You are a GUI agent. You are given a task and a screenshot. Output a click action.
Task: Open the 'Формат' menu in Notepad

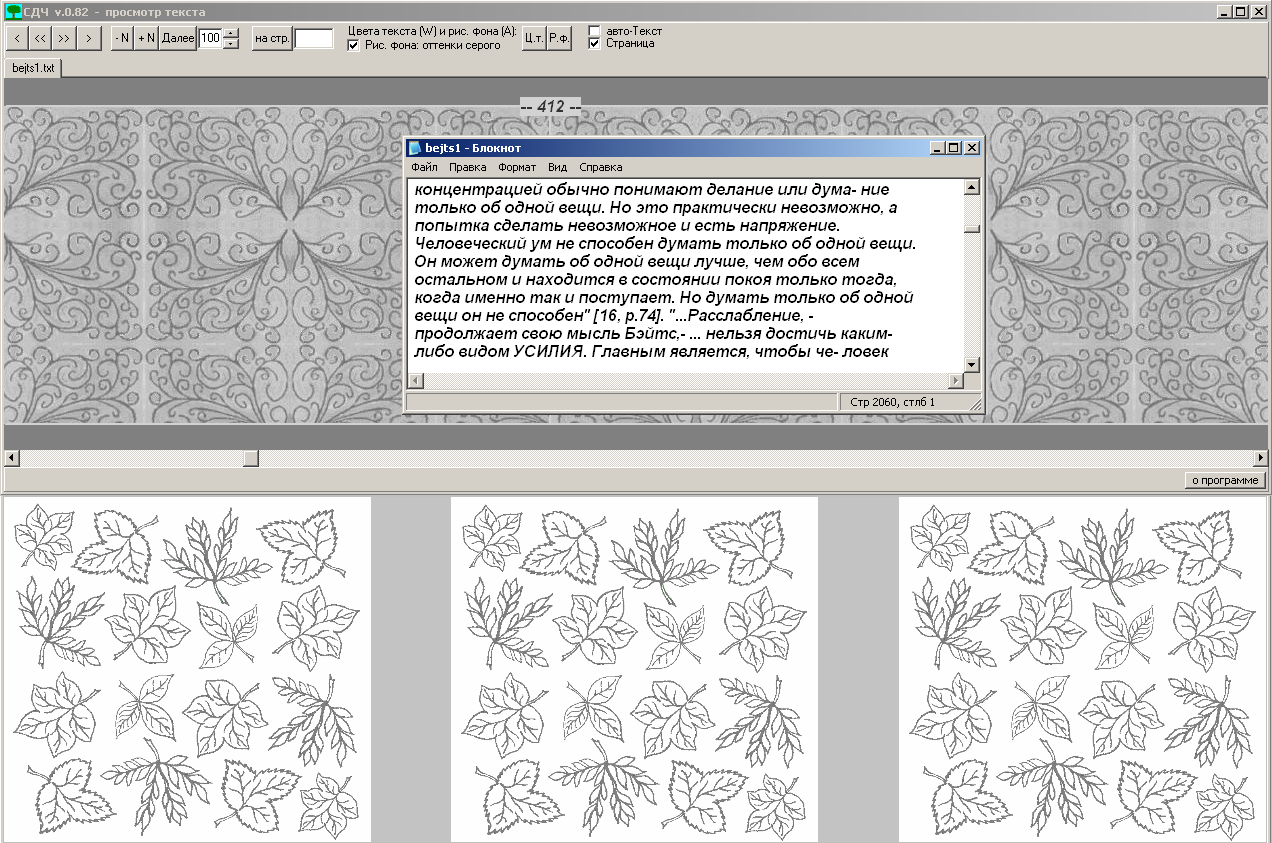pyautogui.click(x=516, y=167)
